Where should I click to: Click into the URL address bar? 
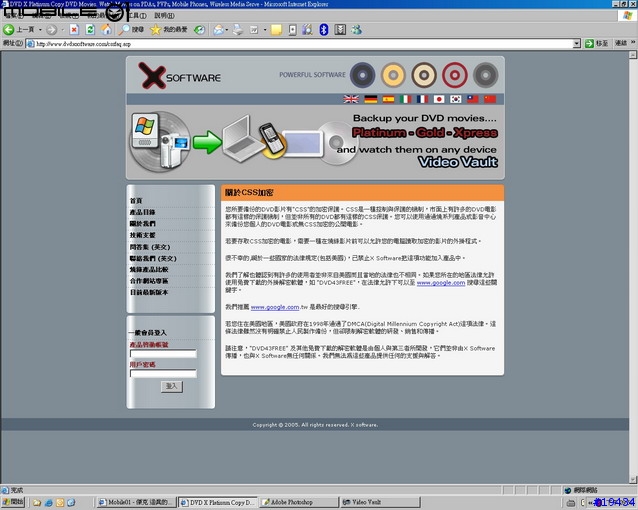point(299,44)
